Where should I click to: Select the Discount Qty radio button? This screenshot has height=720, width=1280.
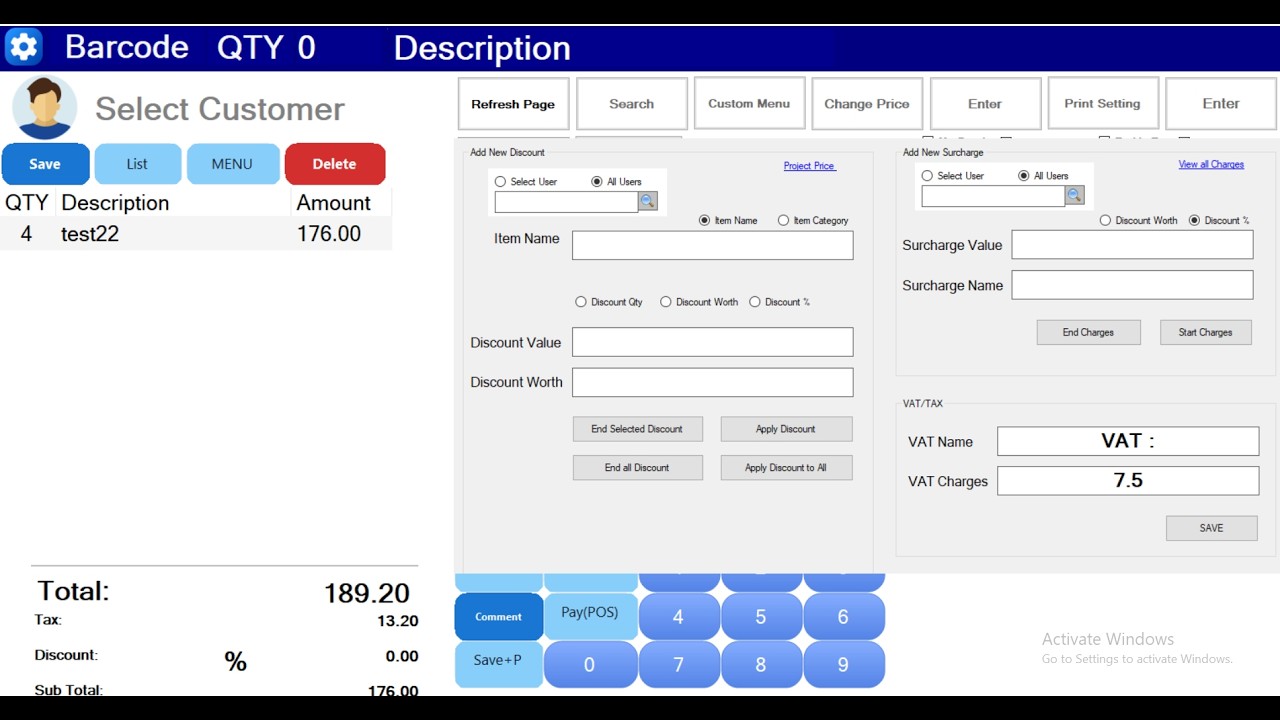pyautogui.click(x=581, y=302)
